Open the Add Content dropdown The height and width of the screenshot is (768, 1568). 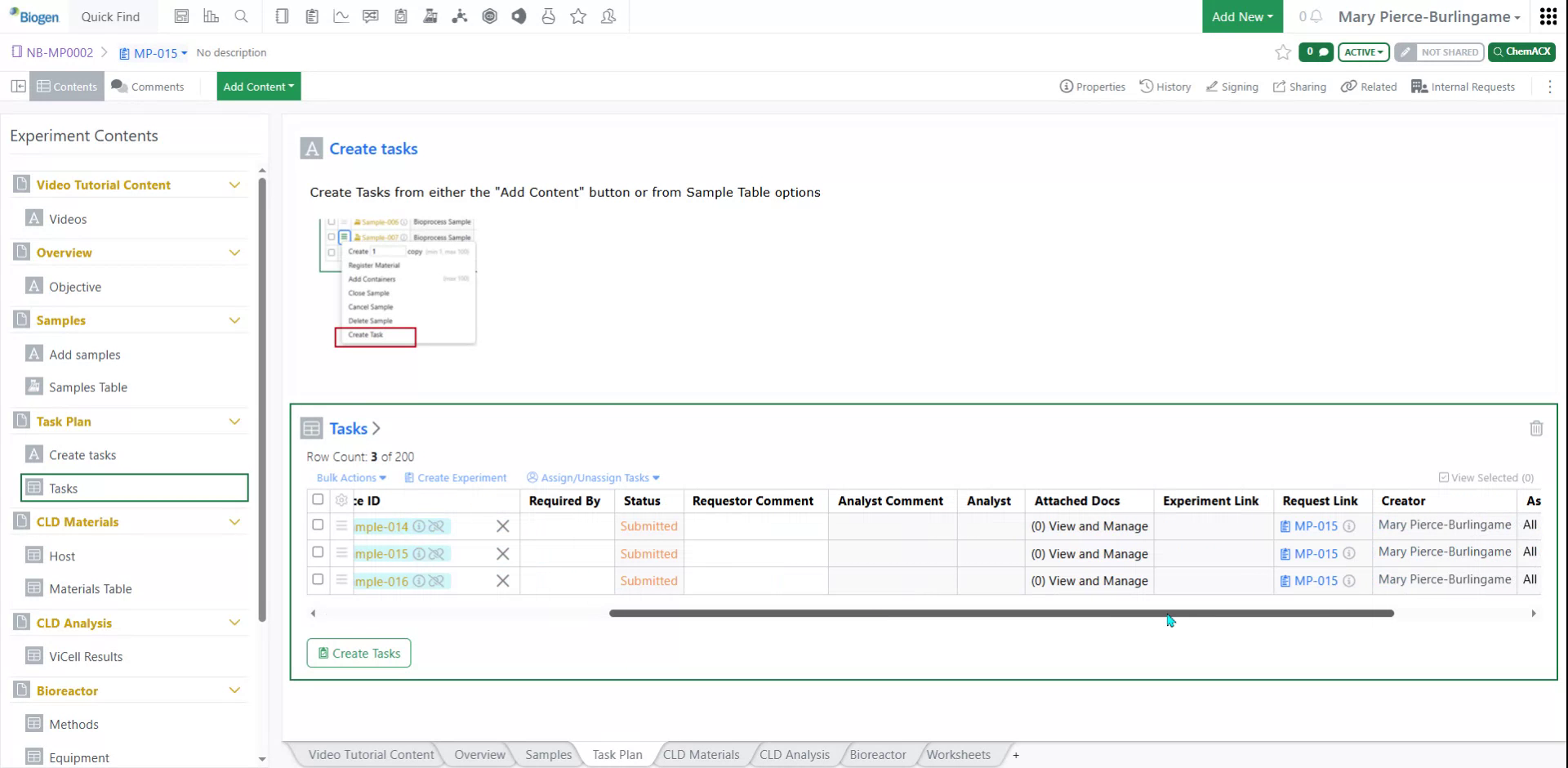(x=258, y=86)
